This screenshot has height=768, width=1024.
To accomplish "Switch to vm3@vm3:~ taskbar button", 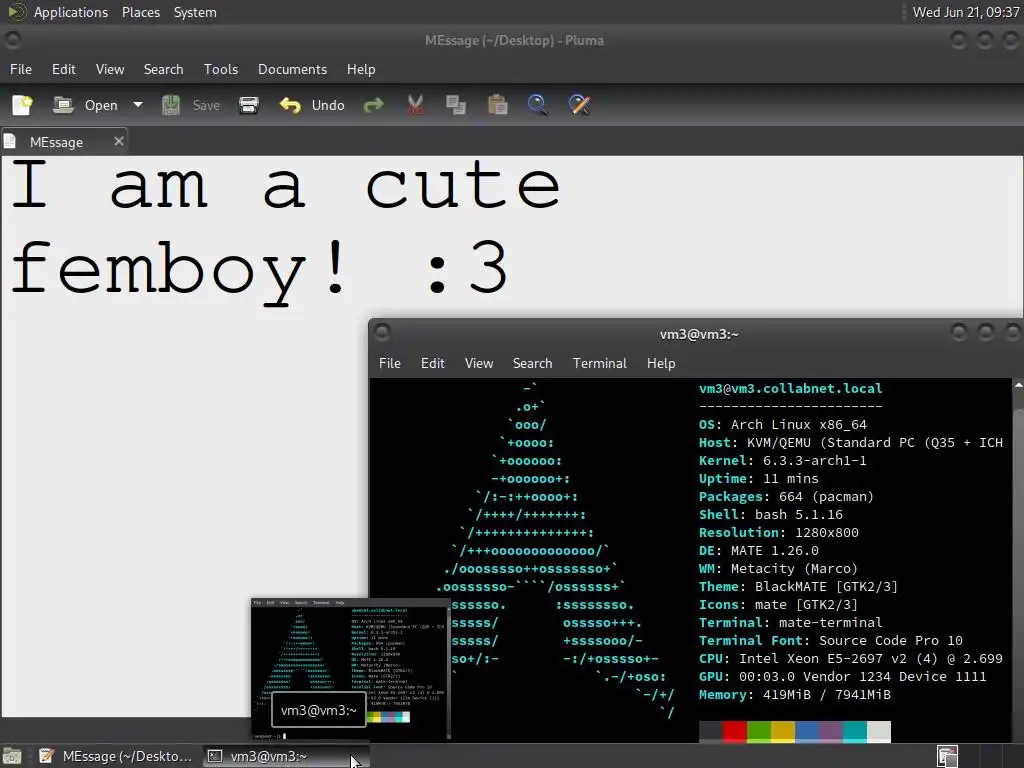I will tap(284, 756).
